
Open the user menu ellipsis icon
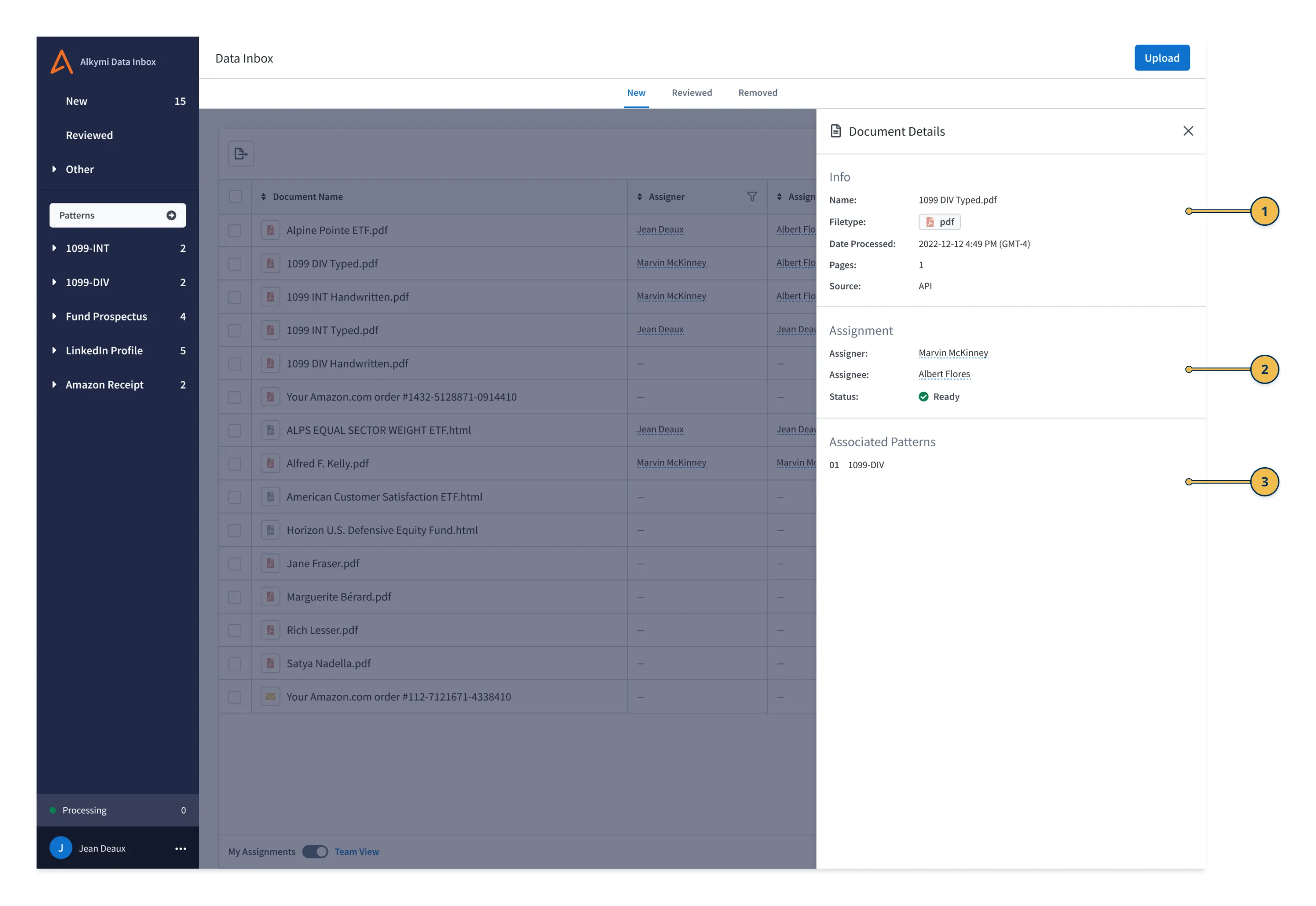(180, 849)
